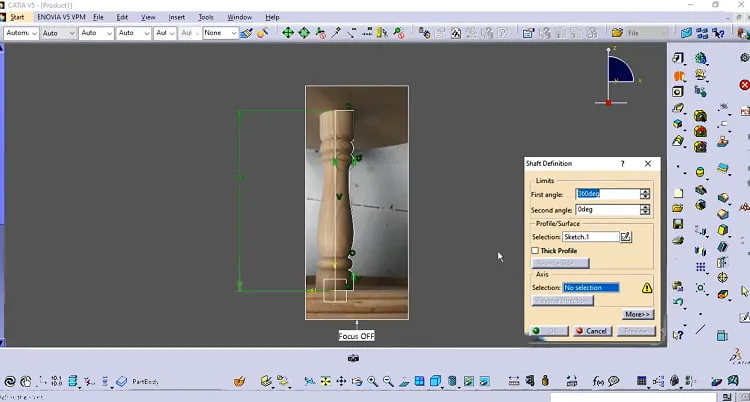
Task: Click the Reverse Side button
Action: (560, 263)
